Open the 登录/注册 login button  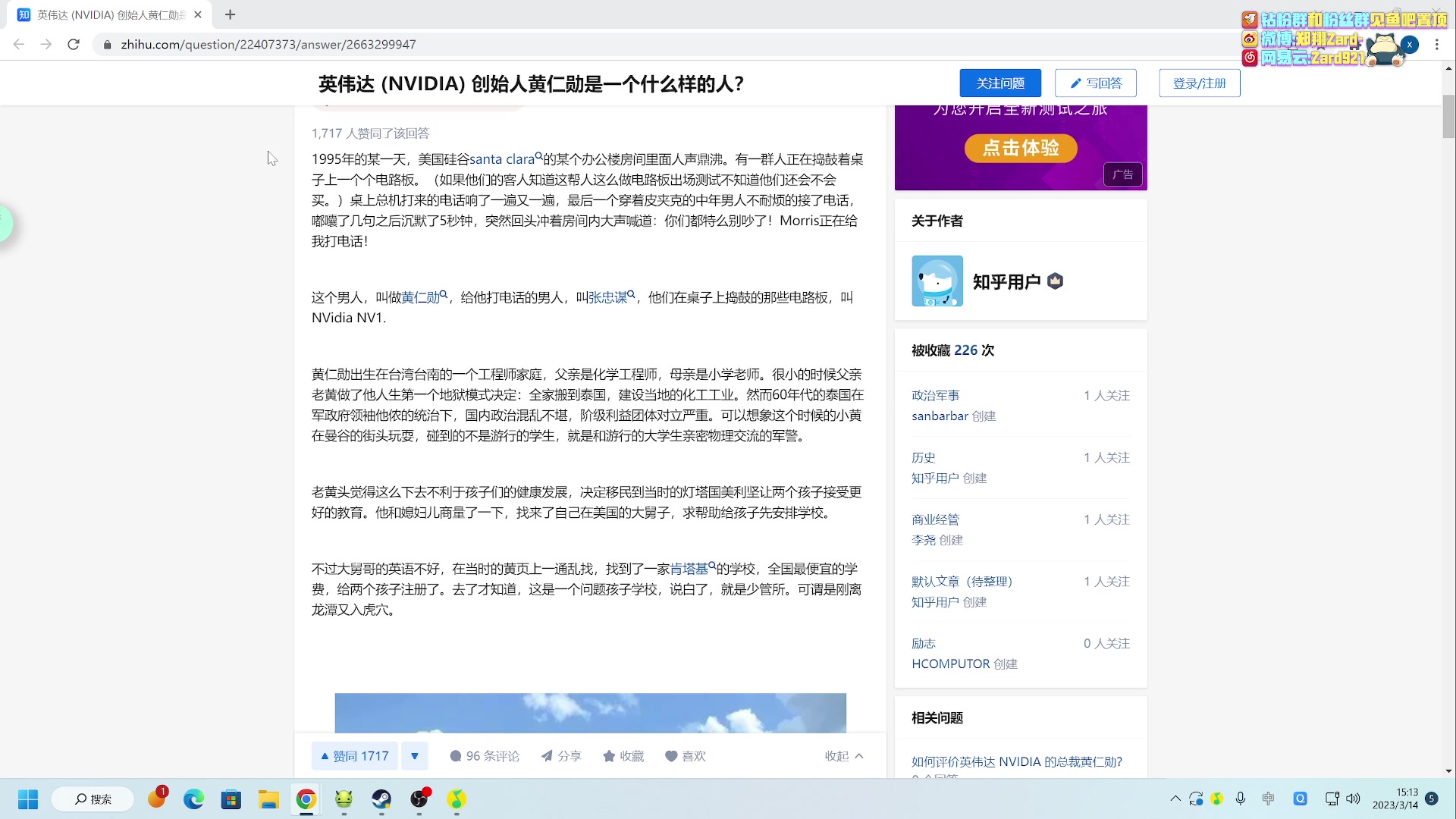1199,83
